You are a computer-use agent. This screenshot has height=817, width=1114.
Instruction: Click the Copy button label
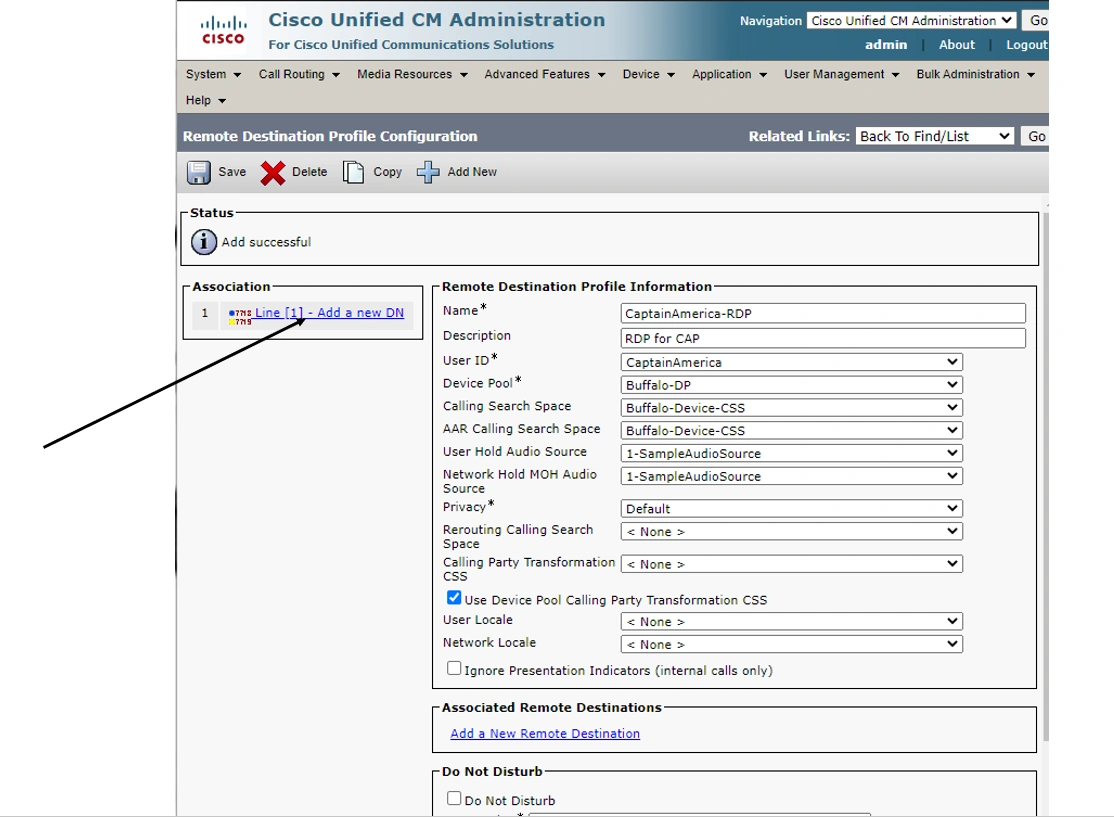[388, 172]
